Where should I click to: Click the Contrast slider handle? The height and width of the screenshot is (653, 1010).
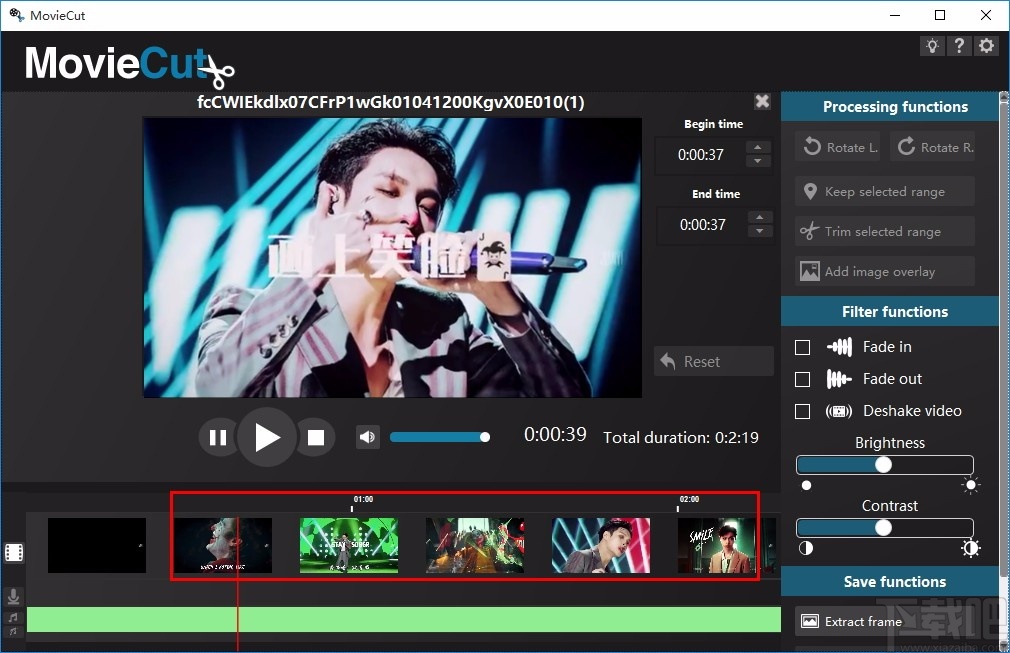click(x=883, y=527)
